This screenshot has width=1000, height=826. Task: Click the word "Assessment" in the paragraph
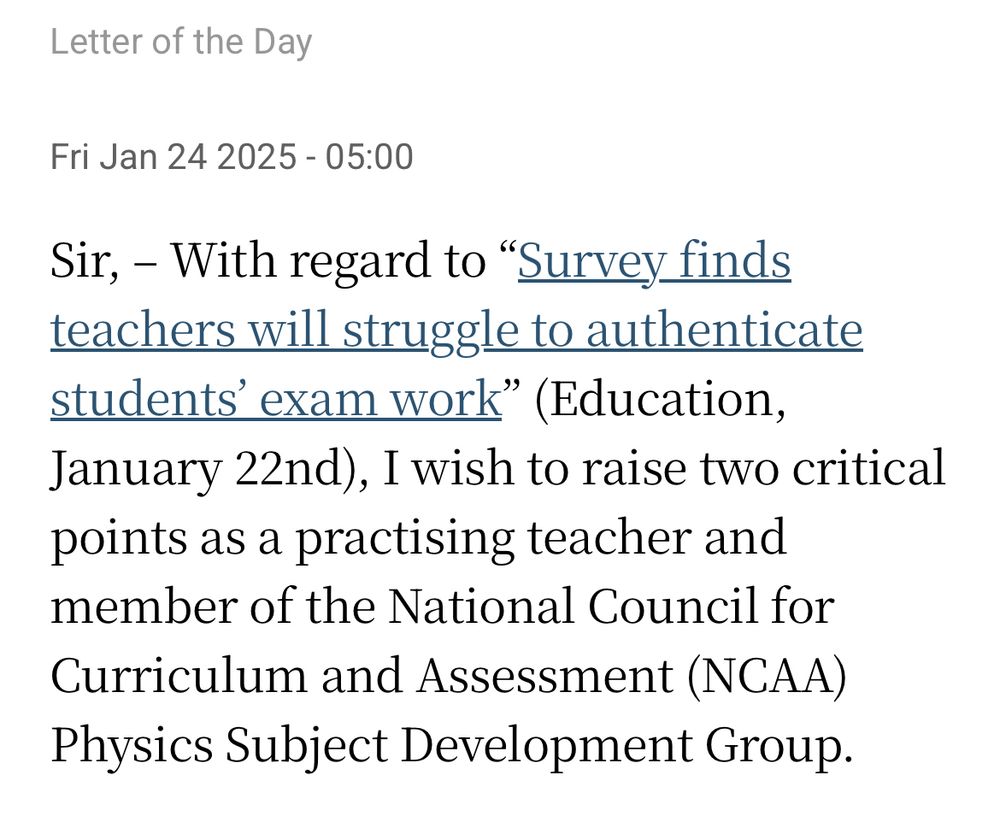[545, 676]
